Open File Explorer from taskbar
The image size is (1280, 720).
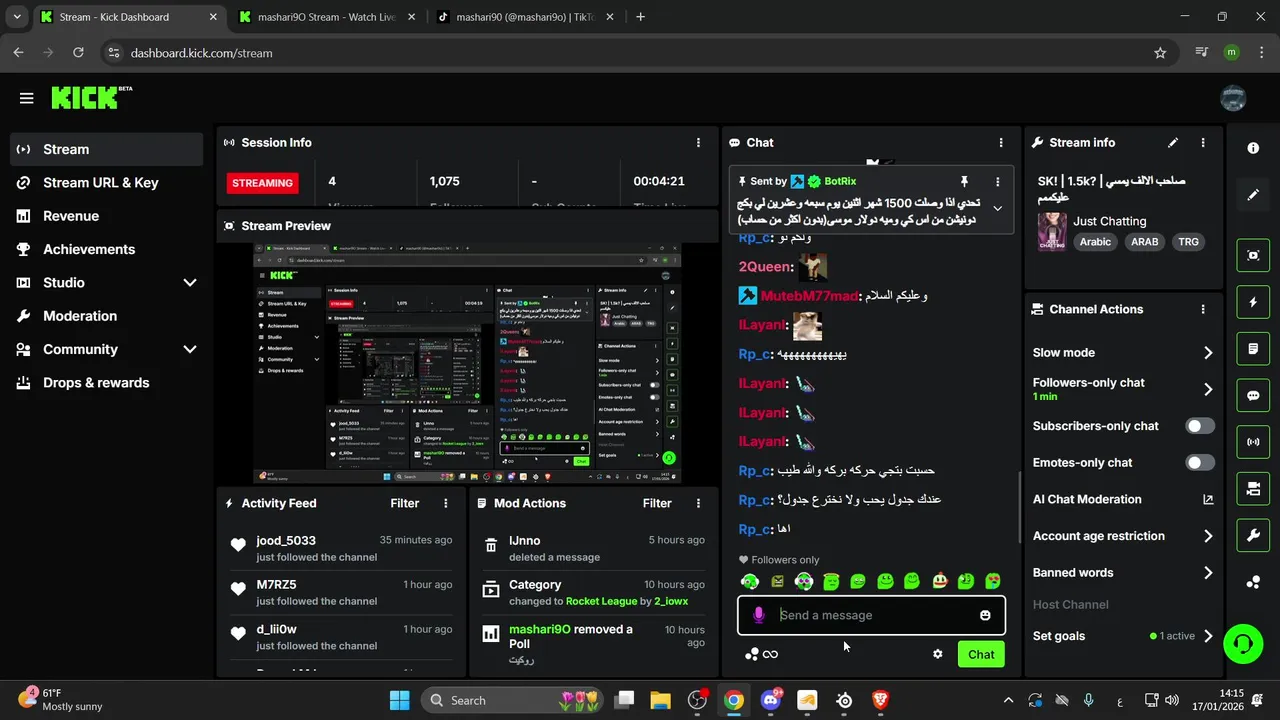660,700
